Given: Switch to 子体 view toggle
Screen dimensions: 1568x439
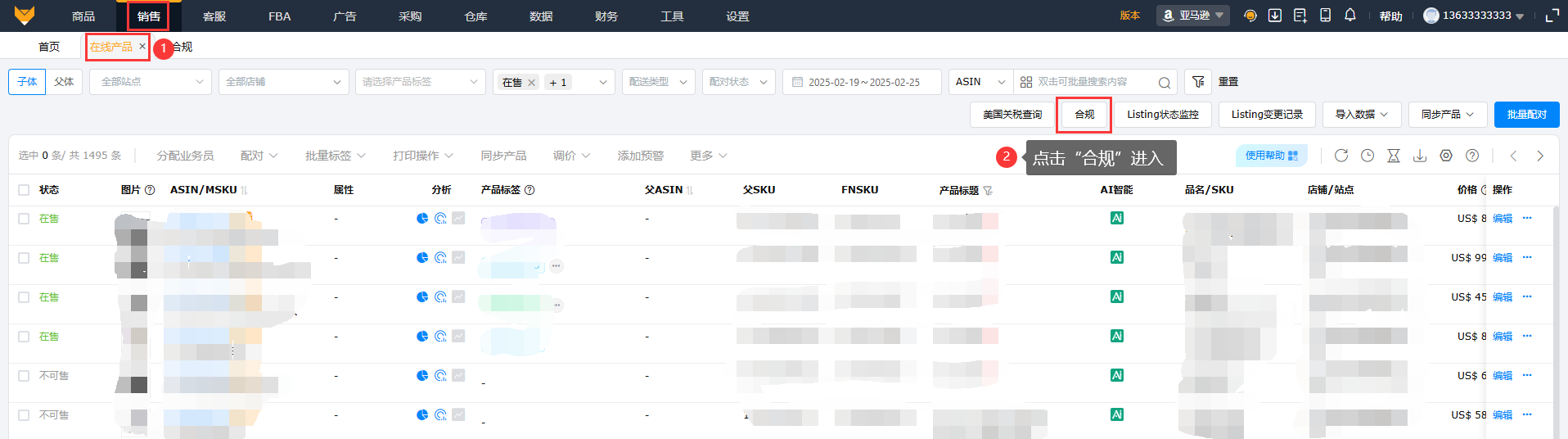Looking at the screenshot, I should [27, 82].
